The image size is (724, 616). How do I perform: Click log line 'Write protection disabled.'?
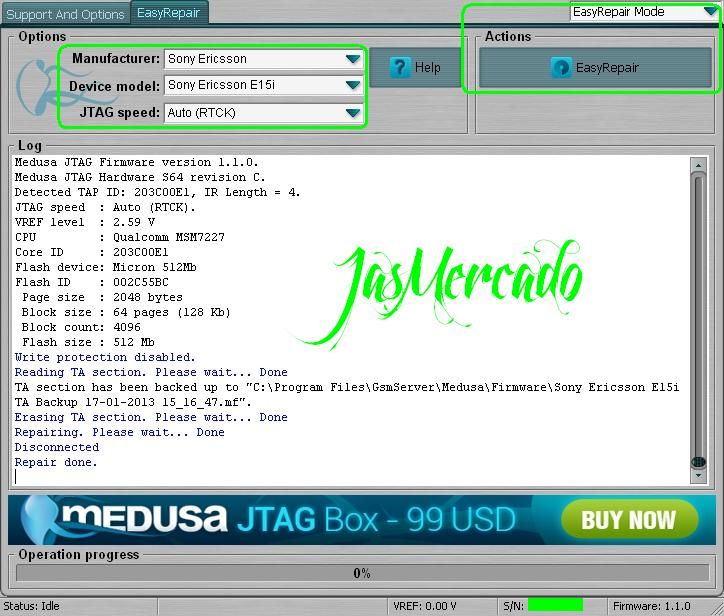point(105,357)
